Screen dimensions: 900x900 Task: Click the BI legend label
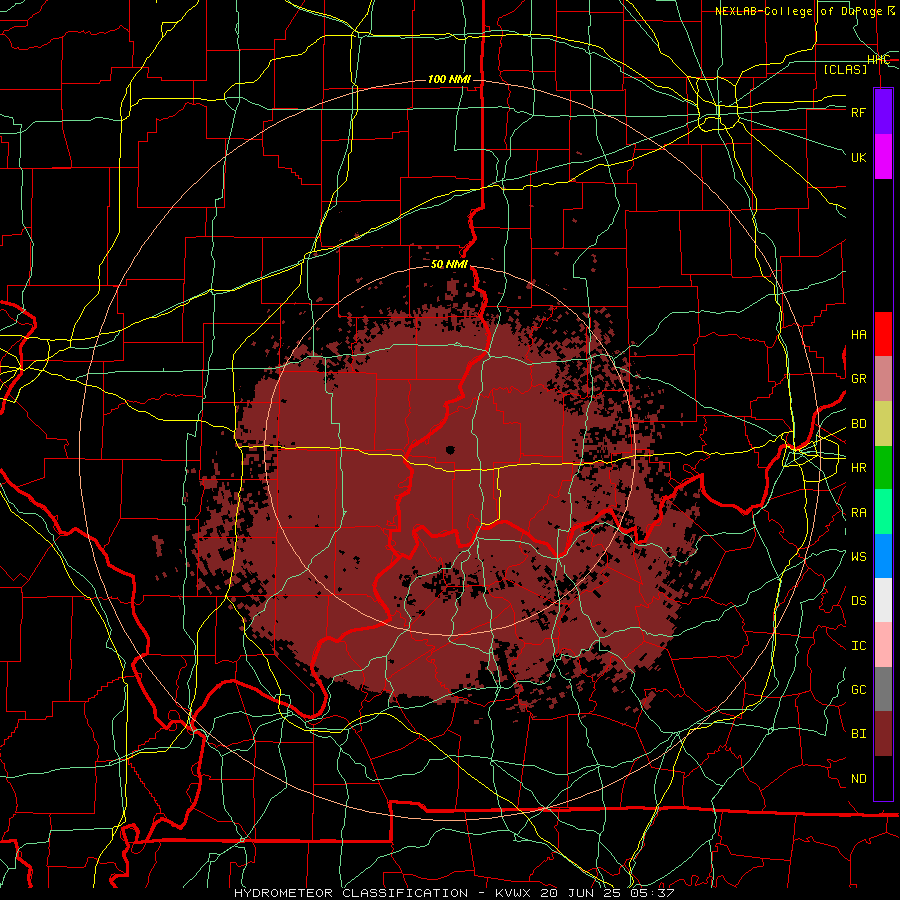point(858,734)
